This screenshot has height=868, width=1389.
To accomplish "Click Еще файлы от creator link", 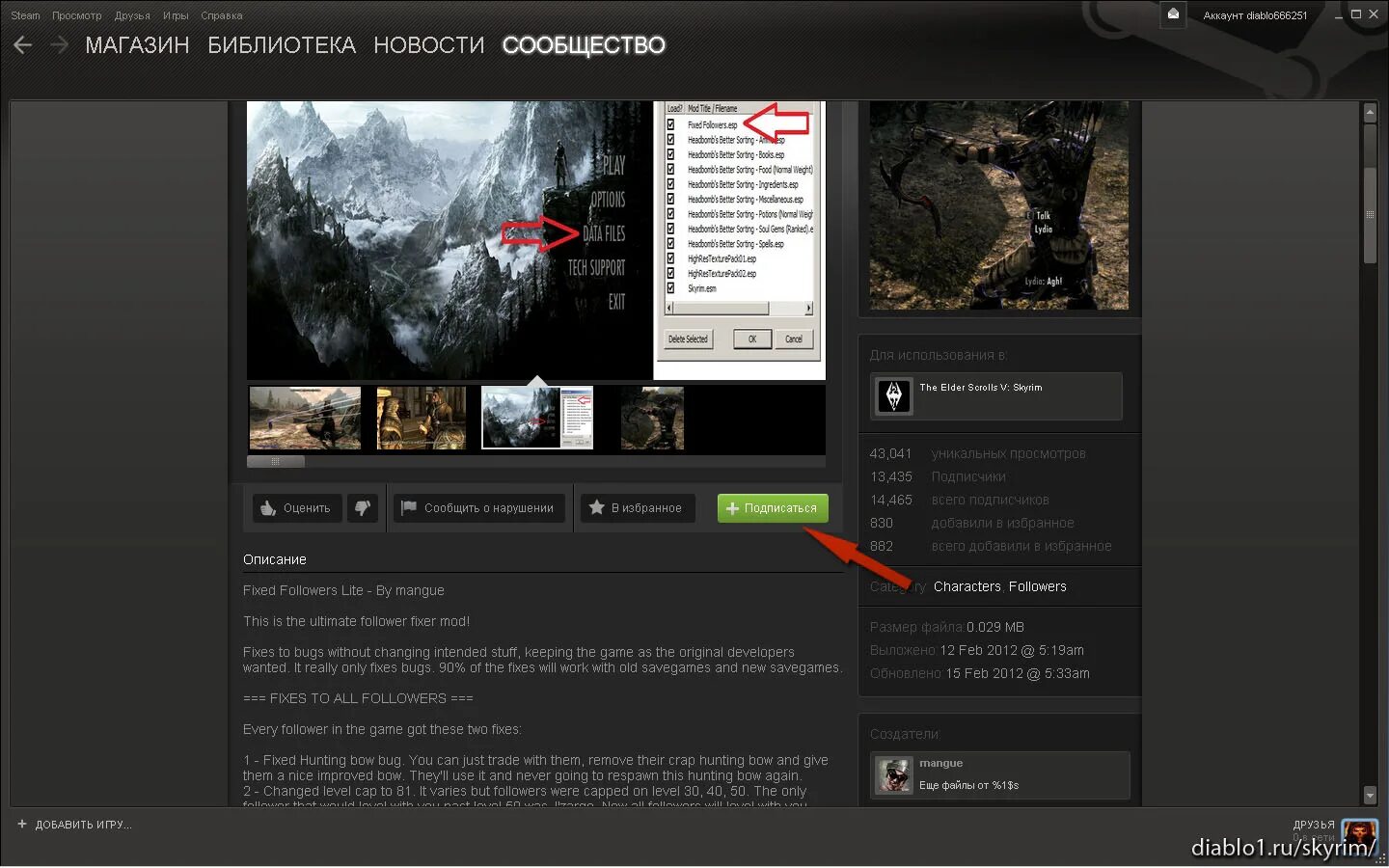I will (968, 785).
